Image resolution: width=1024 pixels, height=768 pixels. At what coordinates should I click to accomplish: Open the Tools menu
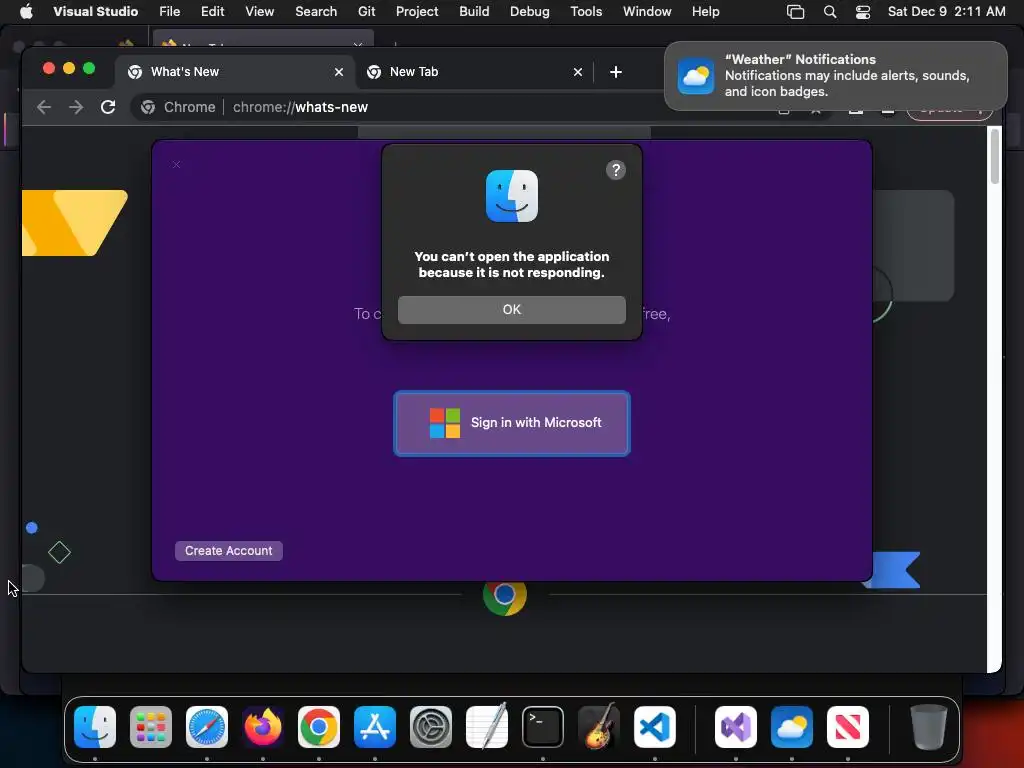(x=586, y=11)
